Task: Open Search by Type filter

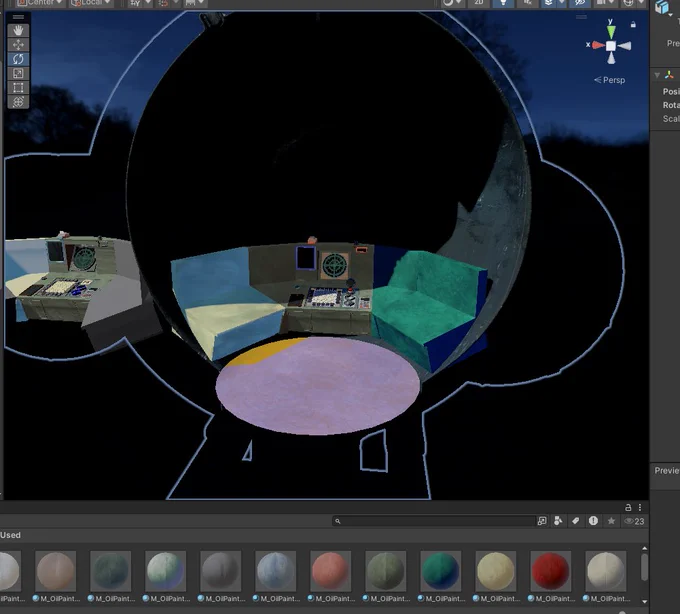Action: click(x=559, y=521)
